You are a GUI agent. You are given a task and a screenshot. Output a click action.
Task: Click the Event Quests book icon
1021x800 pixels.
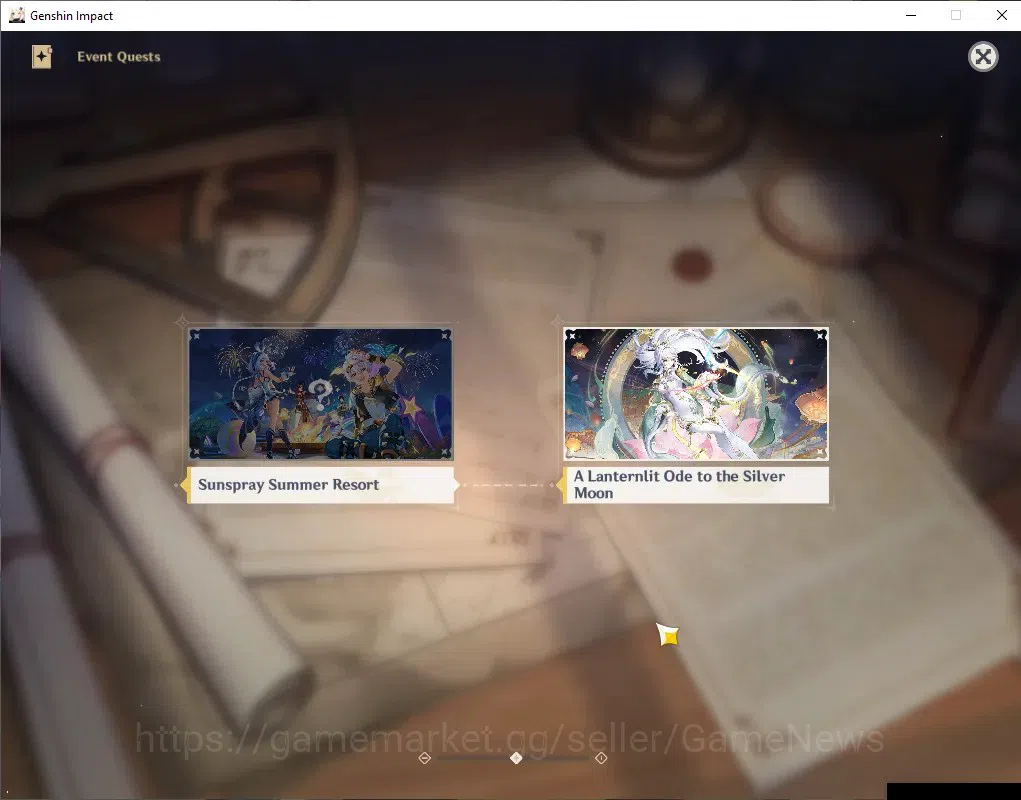click(42, 57)
